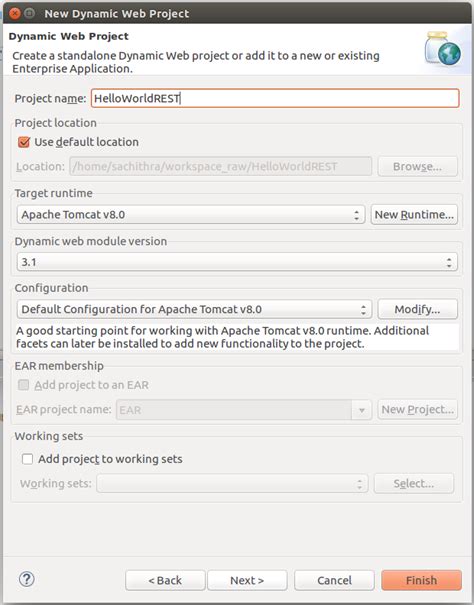Toggle Add project to an EAR checkbox
Viewport: 474px width, 605px height.
pyautogui.click(x=24, y=385)
